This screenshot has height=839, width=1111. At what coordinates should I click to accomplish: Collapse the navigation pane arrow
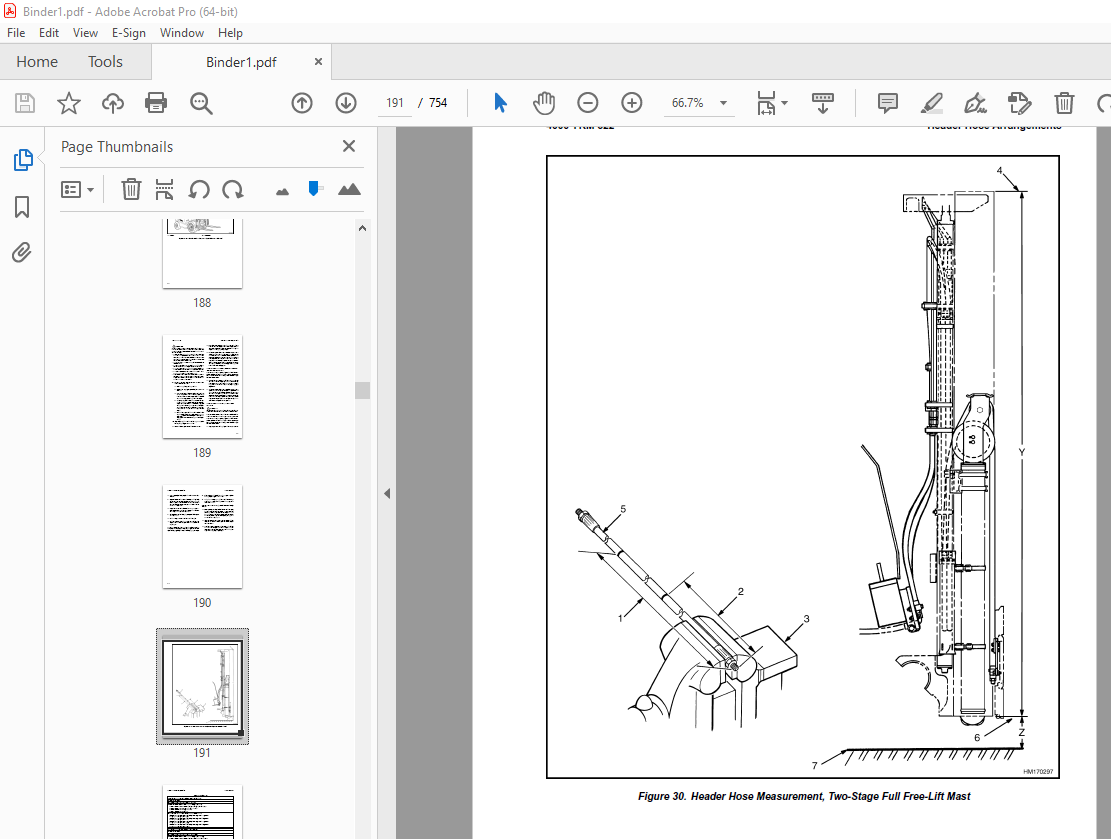[387, 494]
